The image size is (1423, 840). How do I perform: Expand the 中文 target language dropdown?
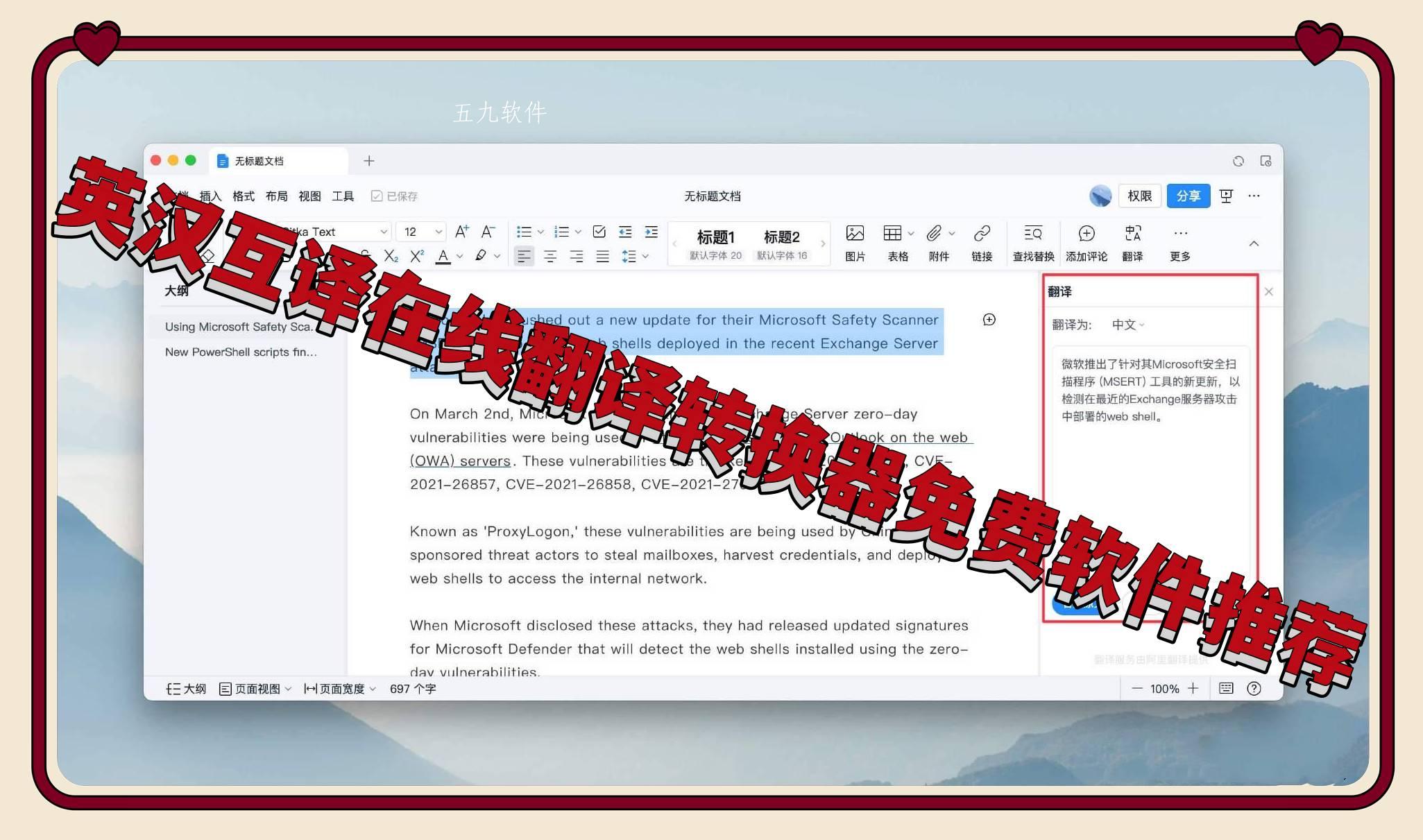[1127, 325]
